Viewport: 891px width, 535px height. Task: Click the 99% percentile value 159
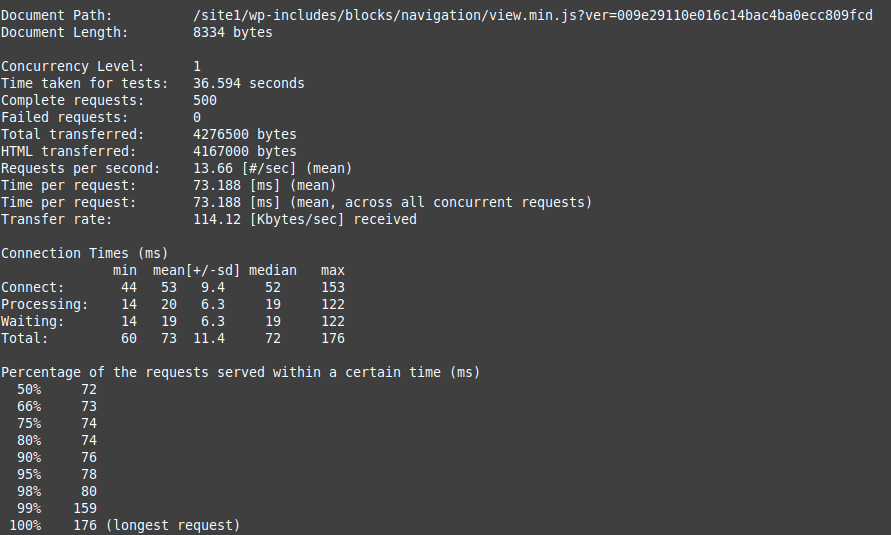tap(85, 508)
